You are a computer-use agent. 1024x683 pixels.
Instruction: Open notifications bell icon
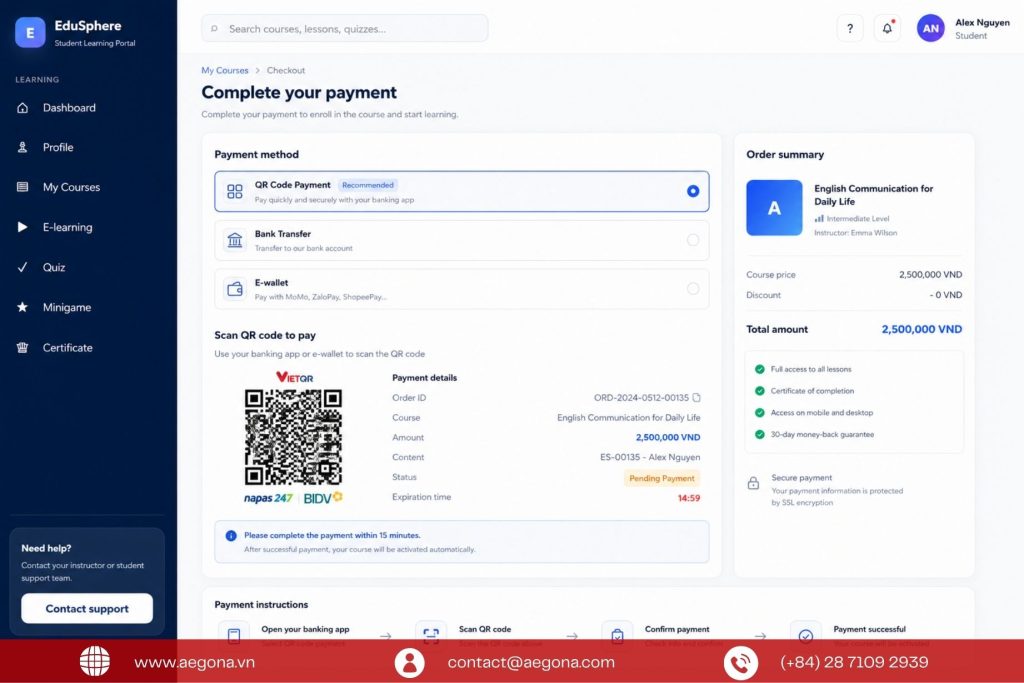[887, 29]
